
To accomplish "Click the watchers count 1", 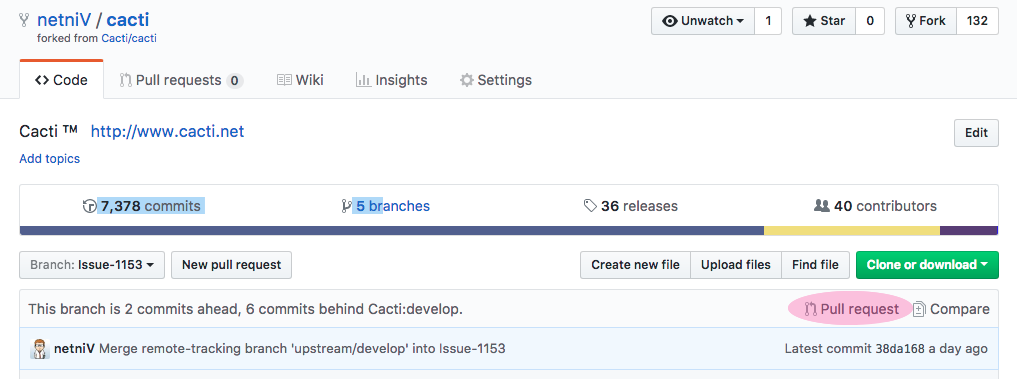I will pyautogui.click(x=769, y=21).
